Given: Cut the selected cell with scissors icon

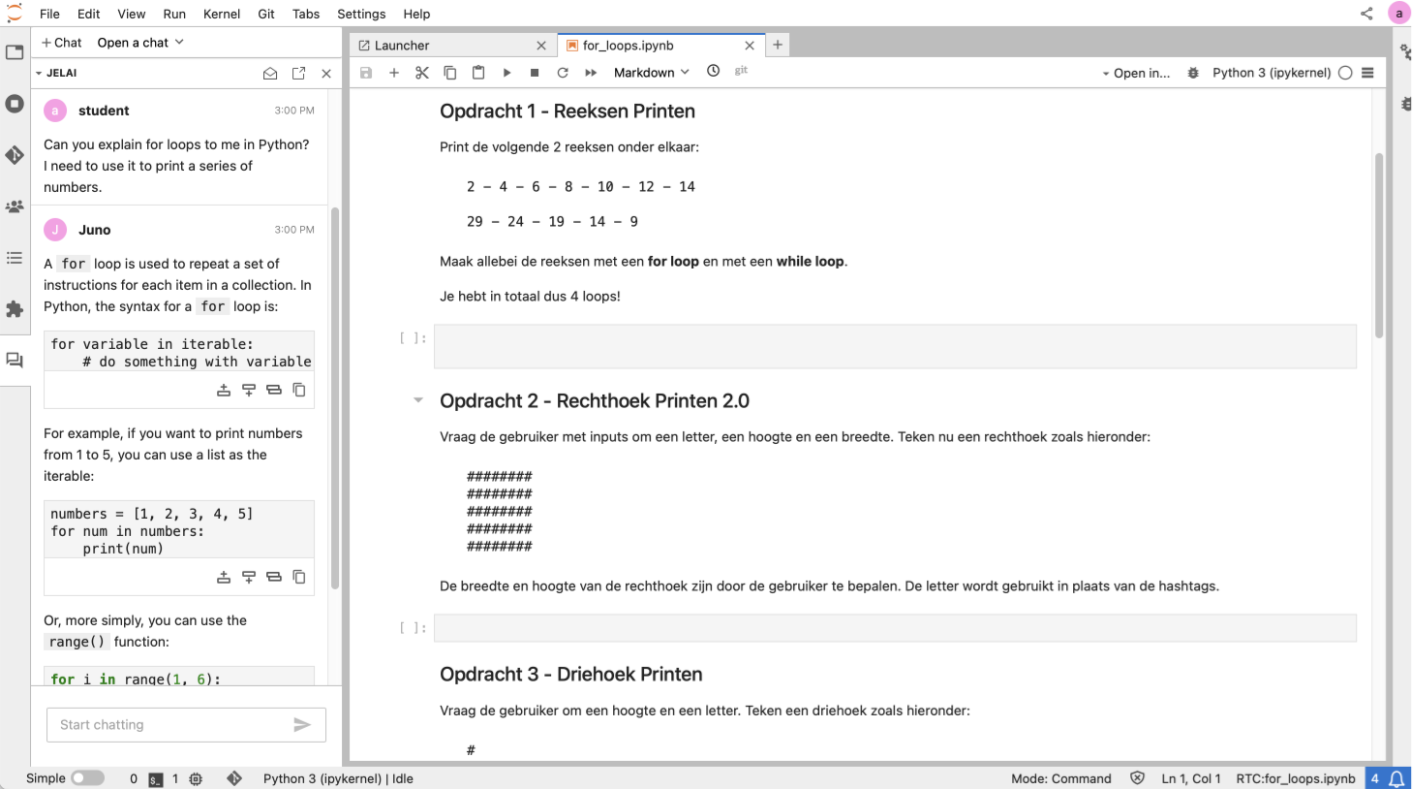Looking at the screenshot, I should pos(422,73).
